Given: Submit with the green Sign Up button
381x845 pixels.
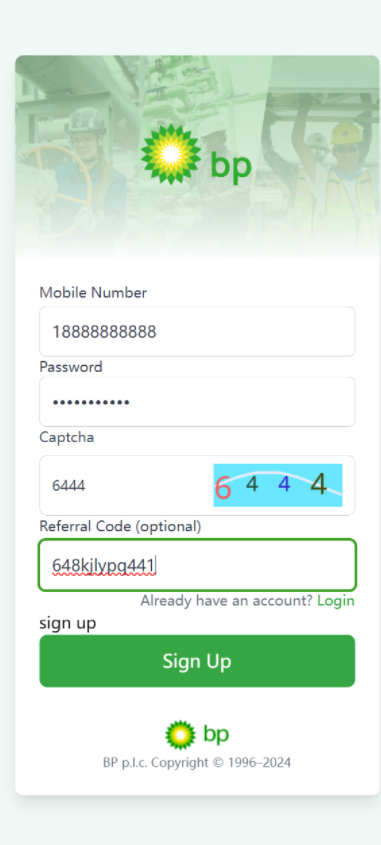Looking at the screenshot, I should tap(197, 661).
